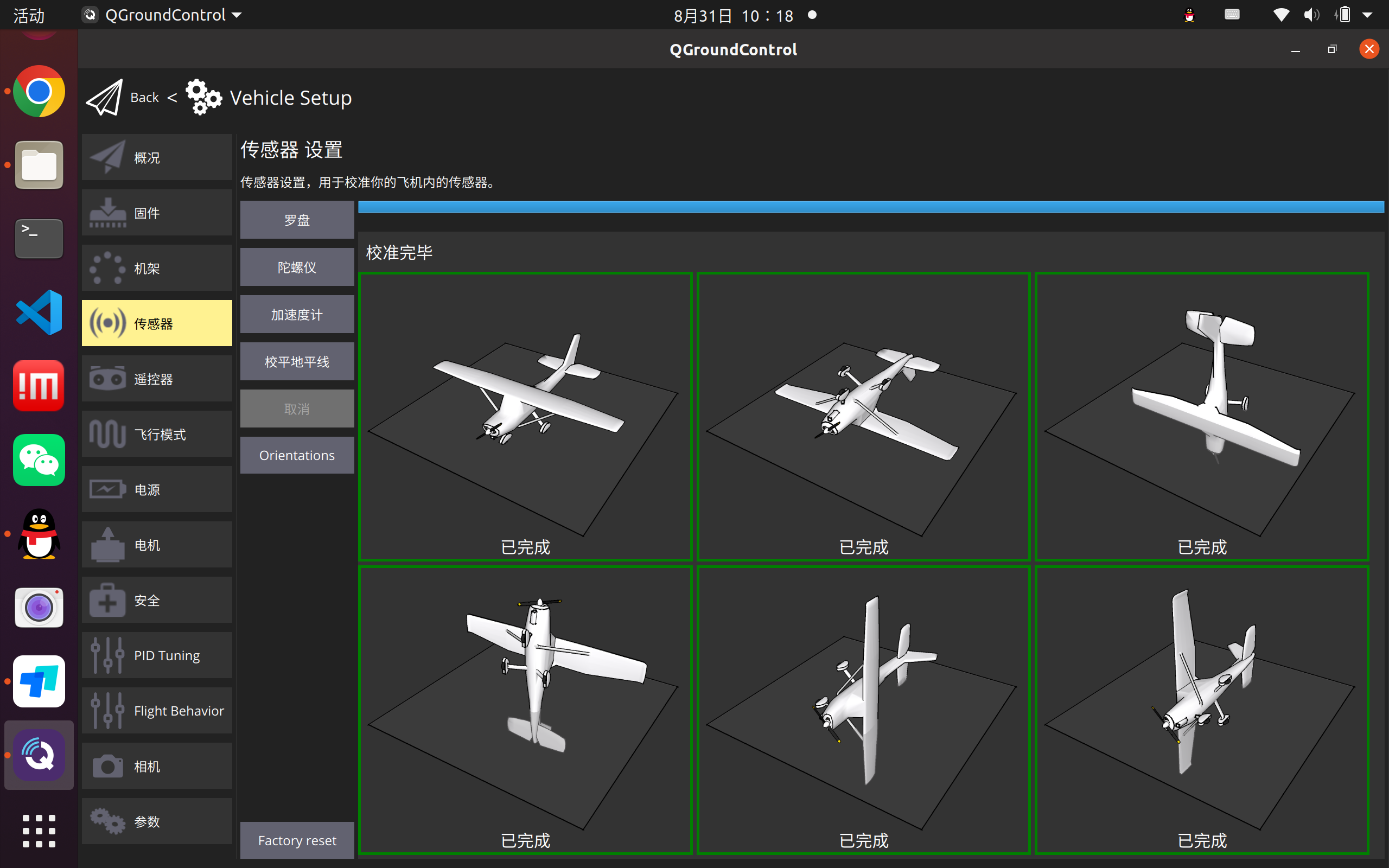The image size is (1389, 868).
Task: Open the Motors (电机) section icon
Action: 107,545
